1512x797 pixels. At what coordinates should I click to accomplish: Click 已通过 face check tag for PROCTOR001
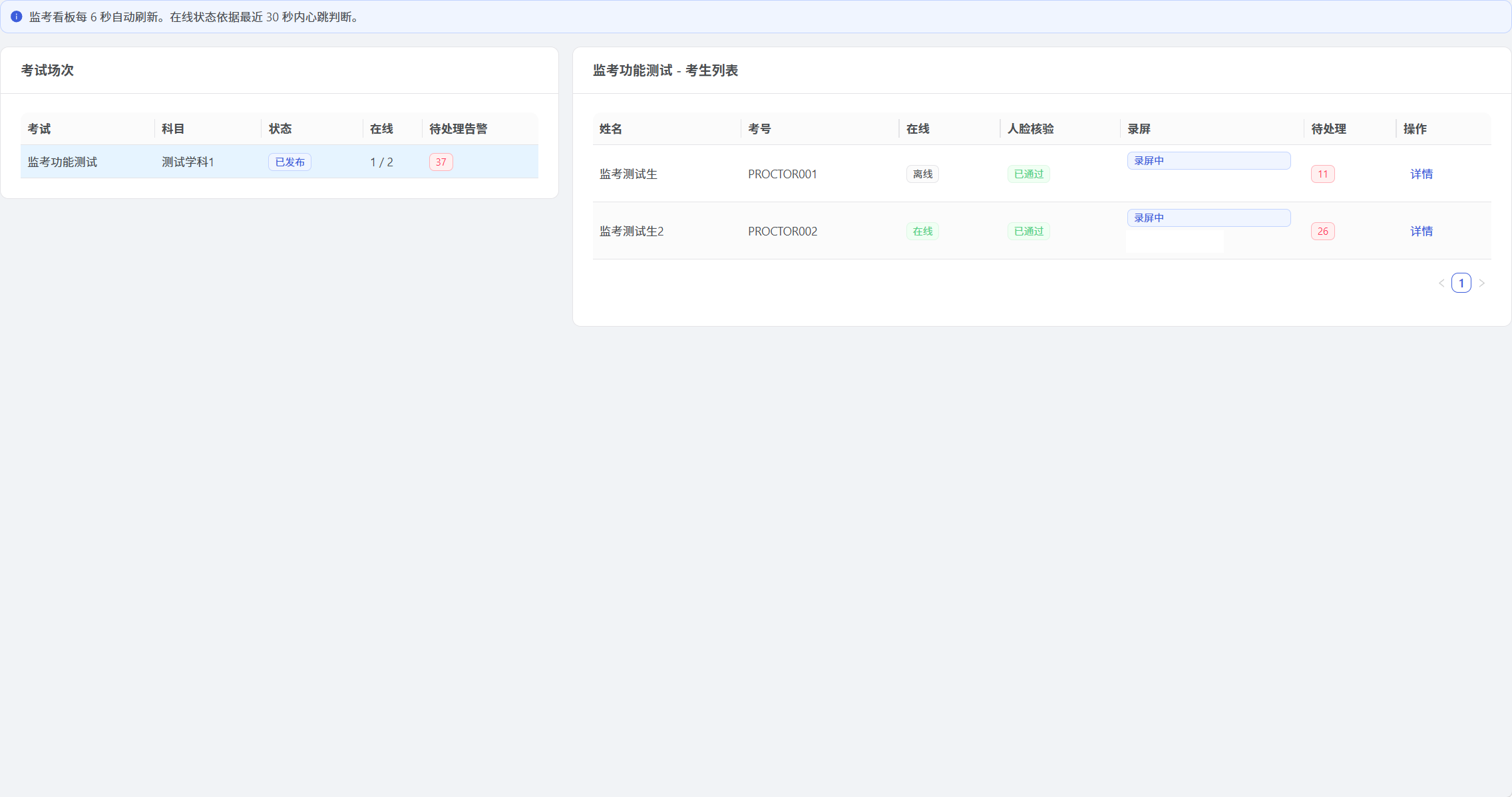pos(1028,174)
